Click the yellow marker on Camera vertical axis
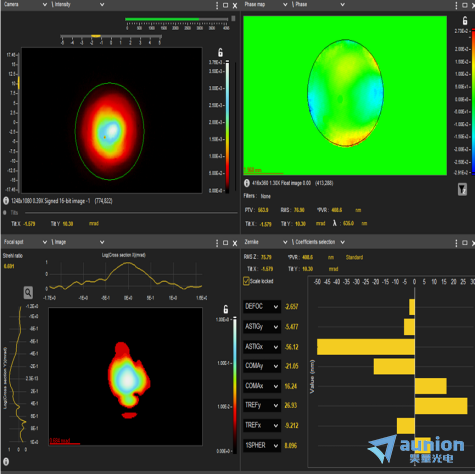 19,83
